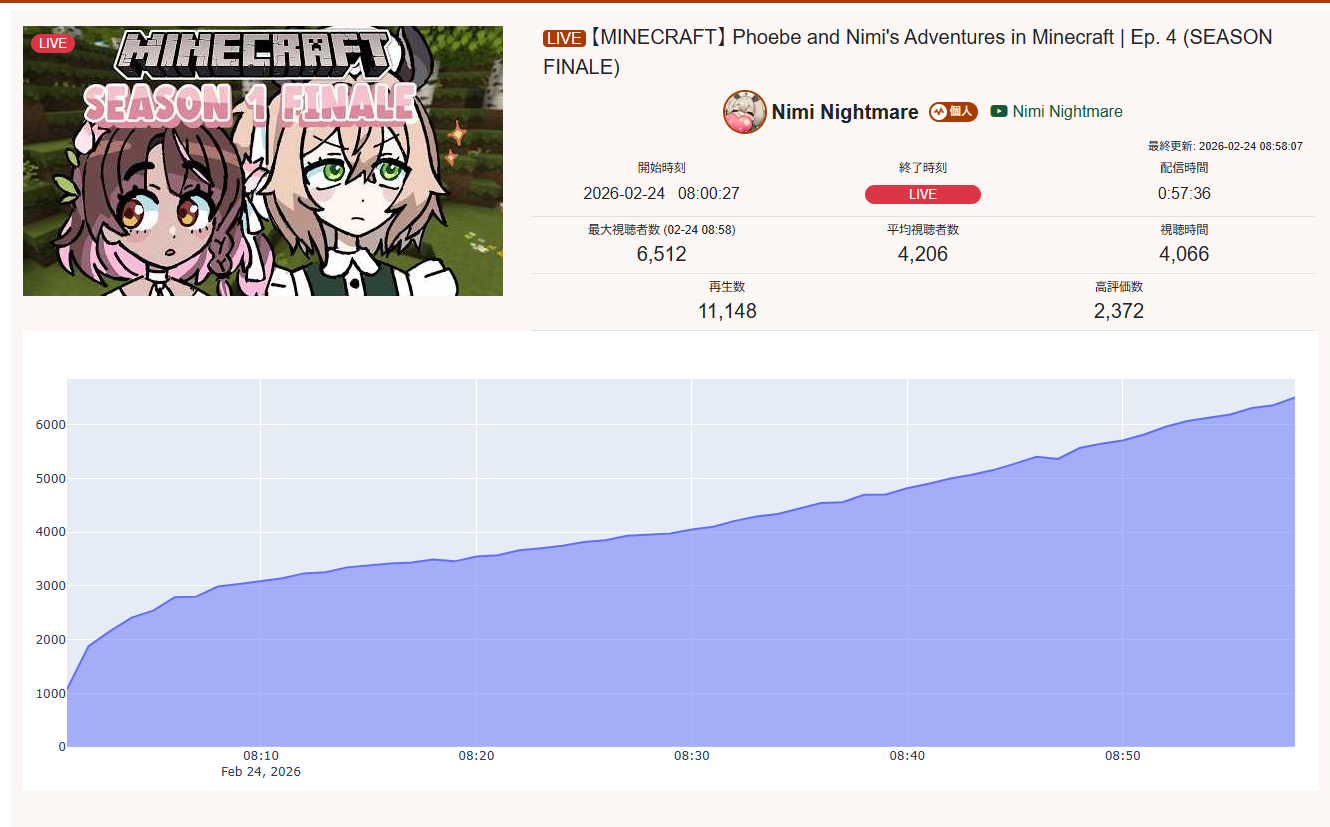The width and height of the screenshot is (1330, 827).
Task: Click the 6000 y-axis label
Action: tap(50, 425)
